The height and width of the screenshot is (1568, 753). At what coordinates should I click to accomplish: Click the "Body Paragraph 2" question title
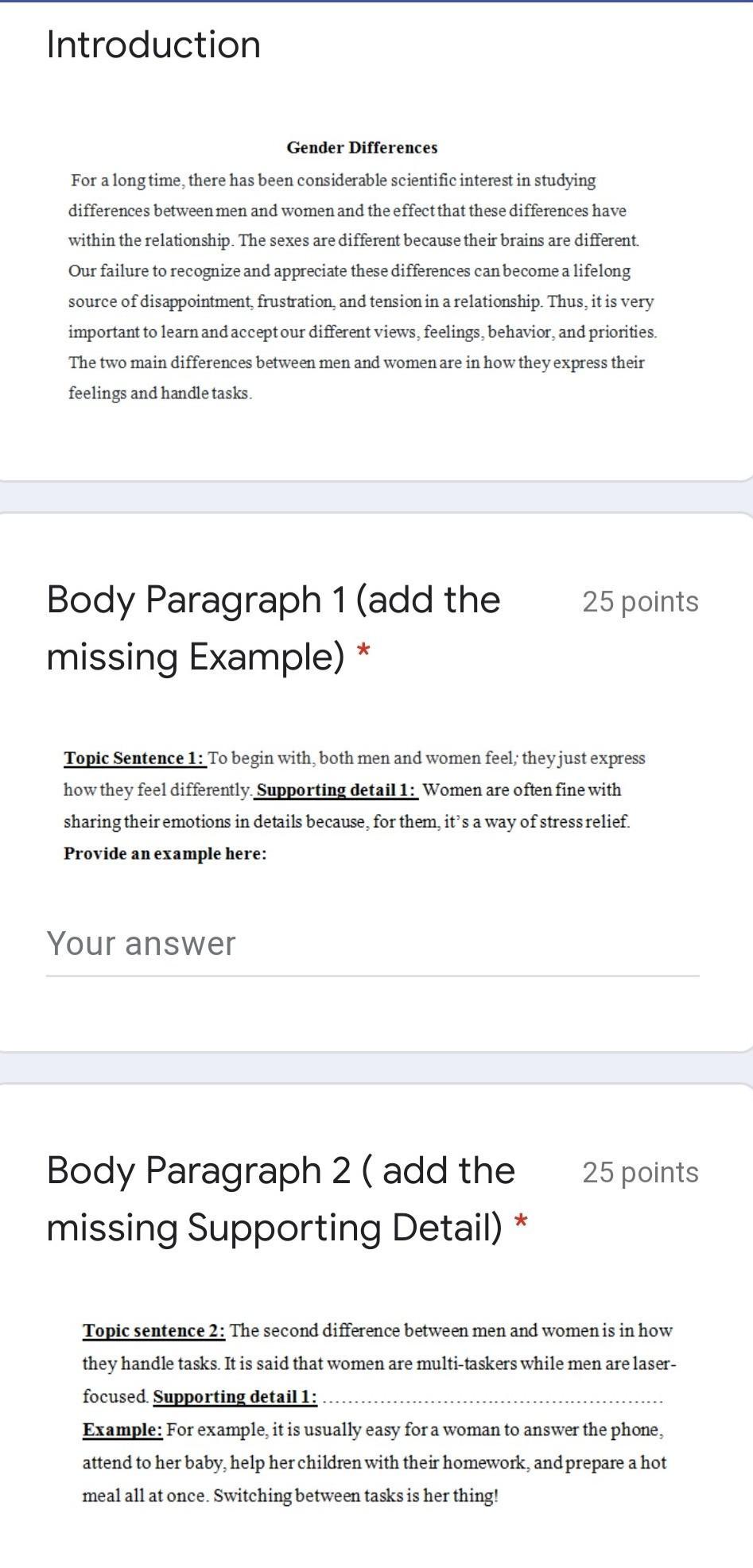click(x=281, y=1198)
